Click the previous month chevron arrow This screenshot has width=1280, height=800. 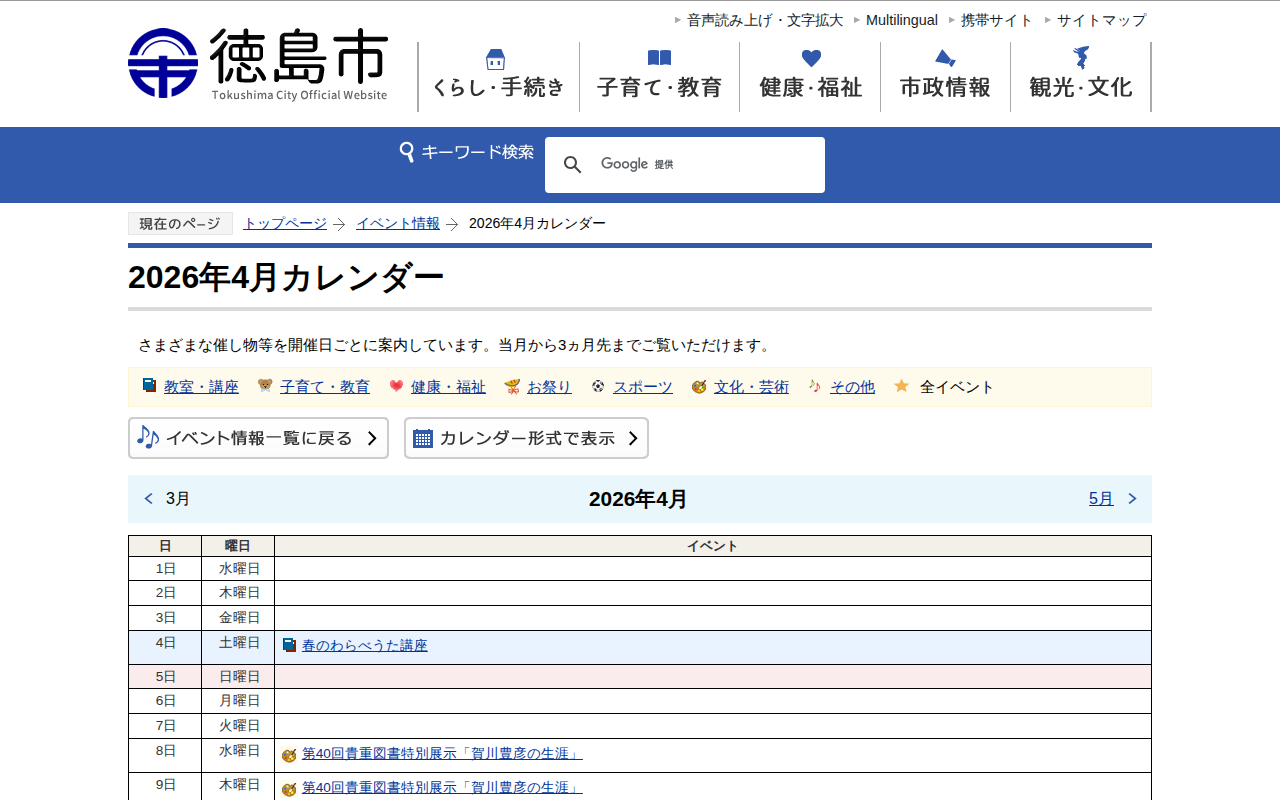coord(149,498)
